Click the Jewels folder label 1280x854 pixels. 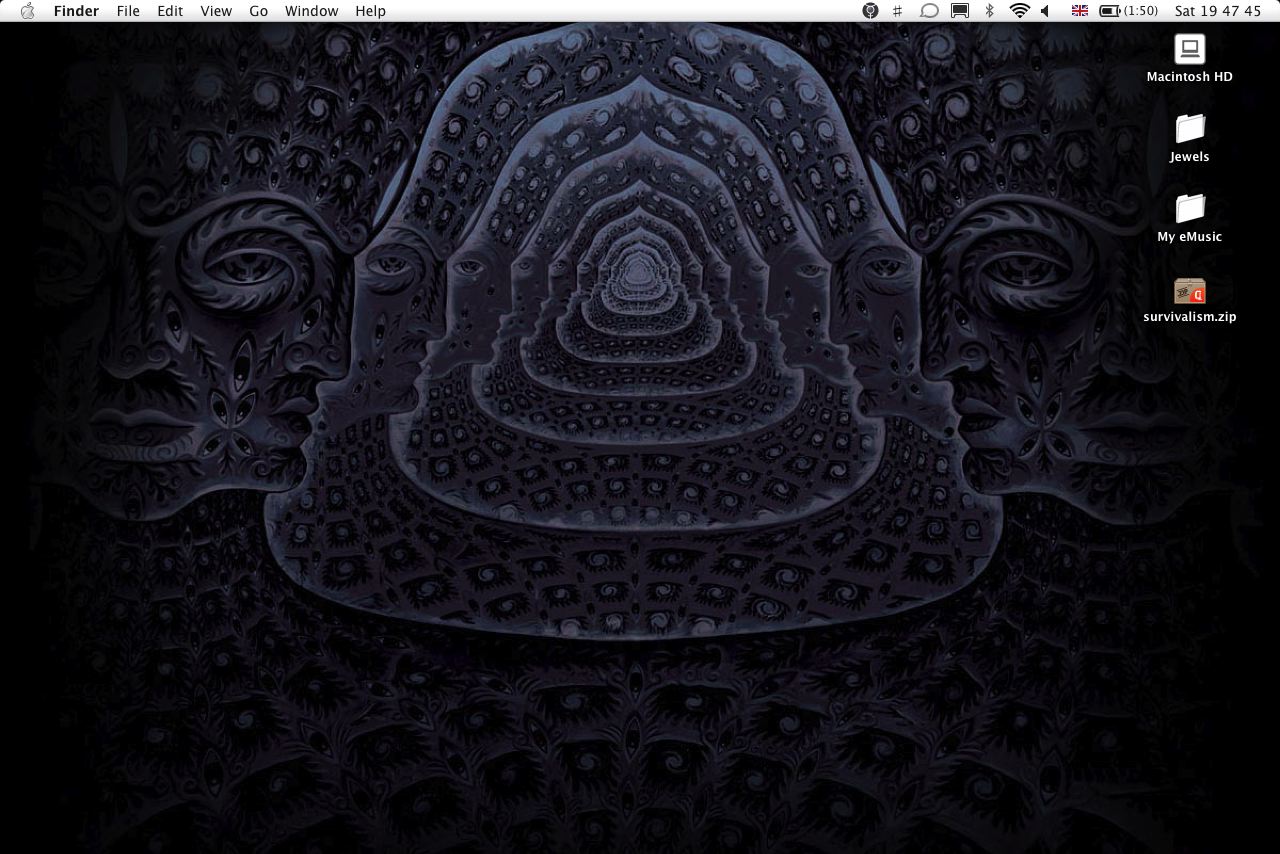pyautogui.click(x=1190, y=157)
